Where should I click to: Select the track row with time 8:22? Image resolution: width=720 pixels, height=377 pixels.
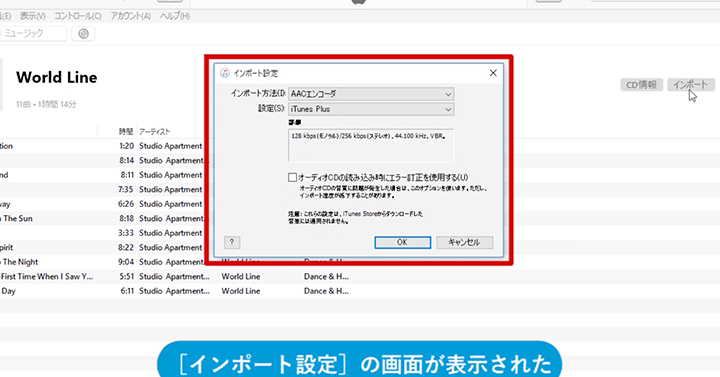coord(102,248)
